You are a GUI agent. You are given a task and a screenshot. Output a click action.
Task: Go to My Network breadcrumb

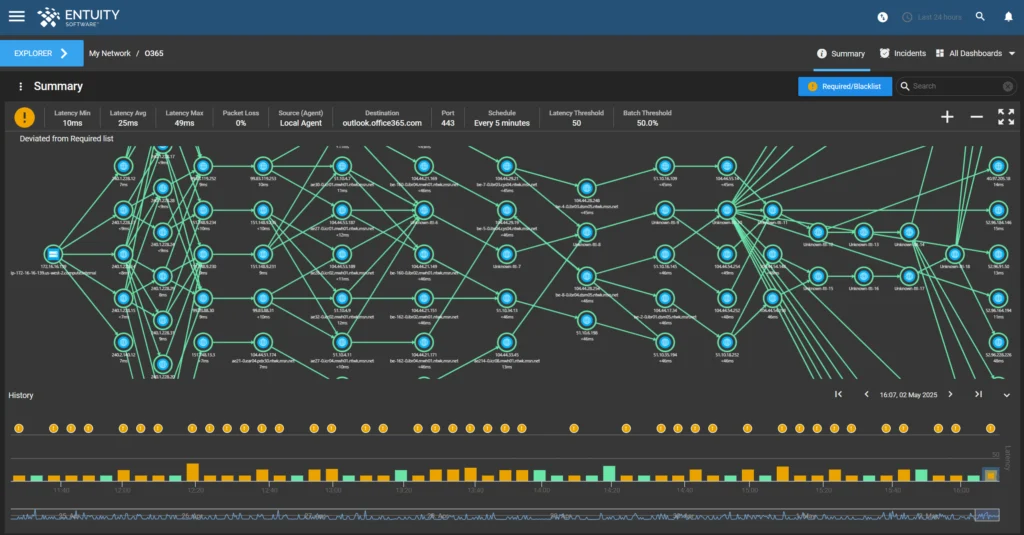(110, 54)
